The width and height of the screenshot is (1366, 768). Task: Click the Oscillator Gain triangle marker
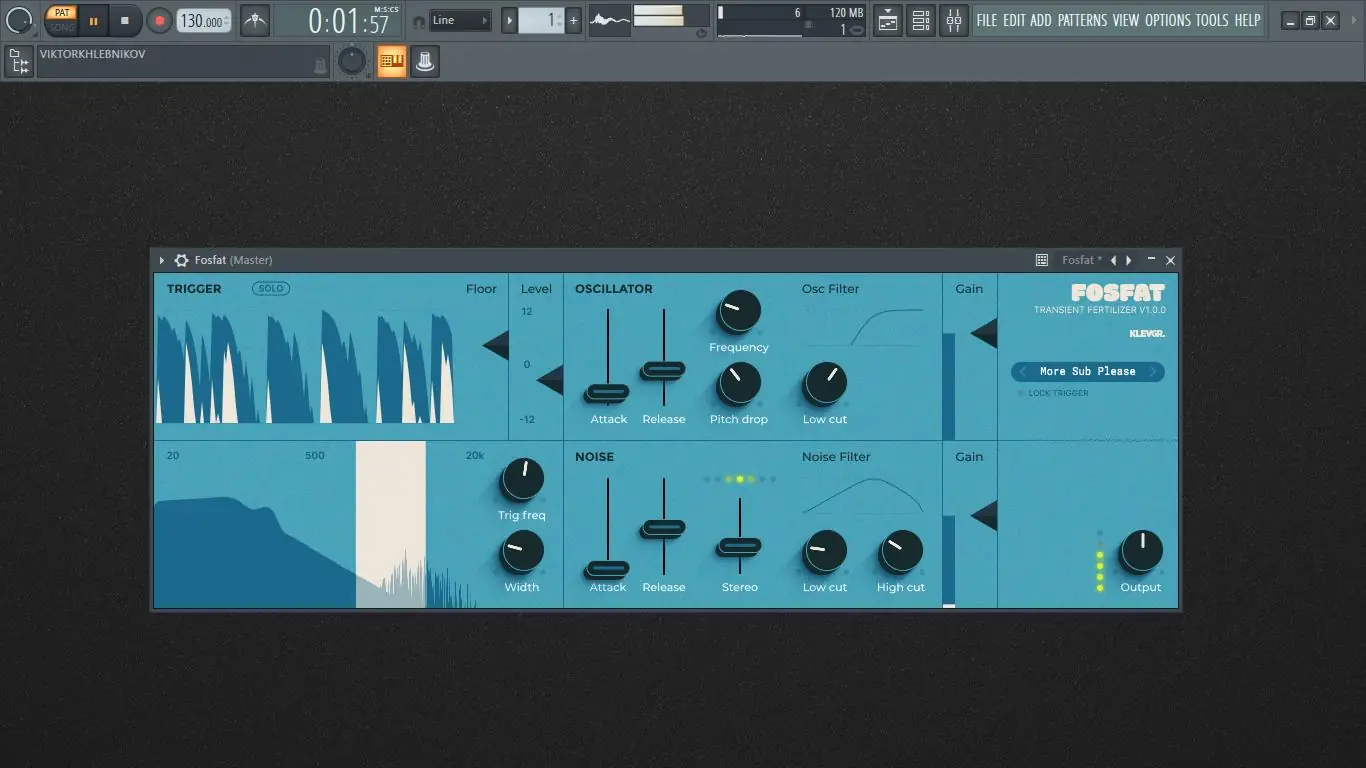coord(984,333)
